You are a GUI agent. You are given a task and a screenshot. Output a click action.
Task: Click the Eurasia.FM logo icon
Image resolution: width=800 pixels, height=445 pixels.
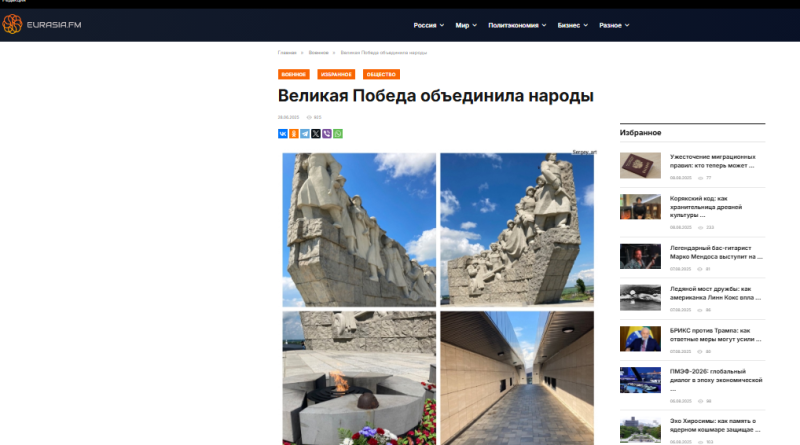[12, 24]
